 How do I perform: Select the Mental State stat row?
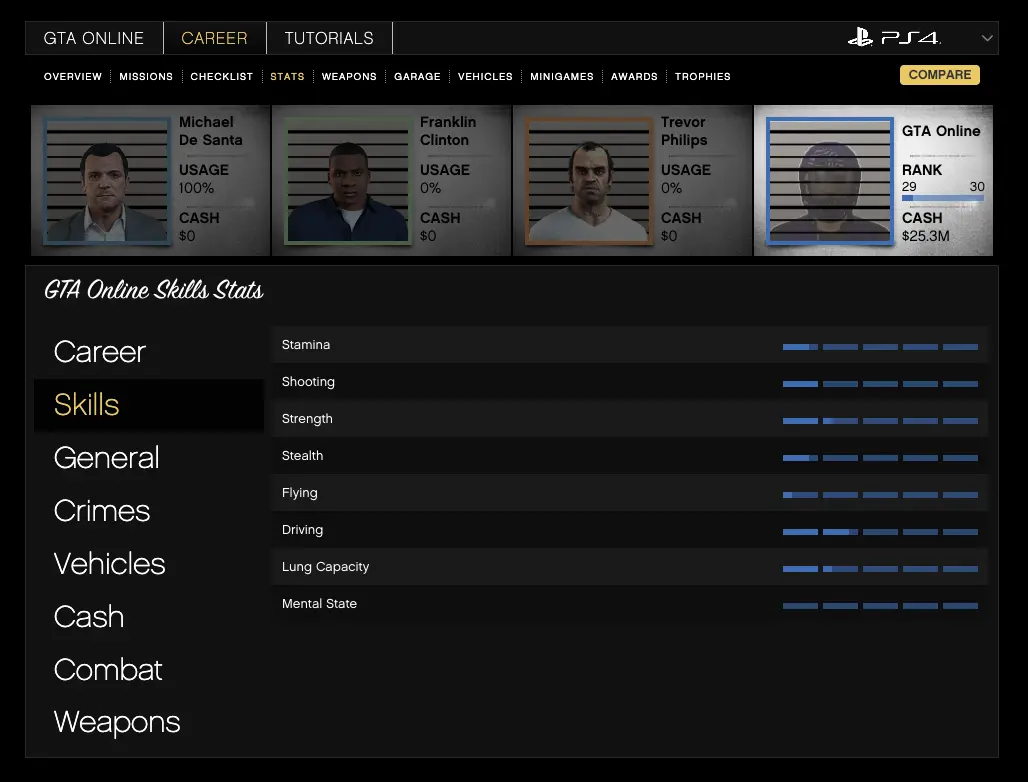point(629,604)
